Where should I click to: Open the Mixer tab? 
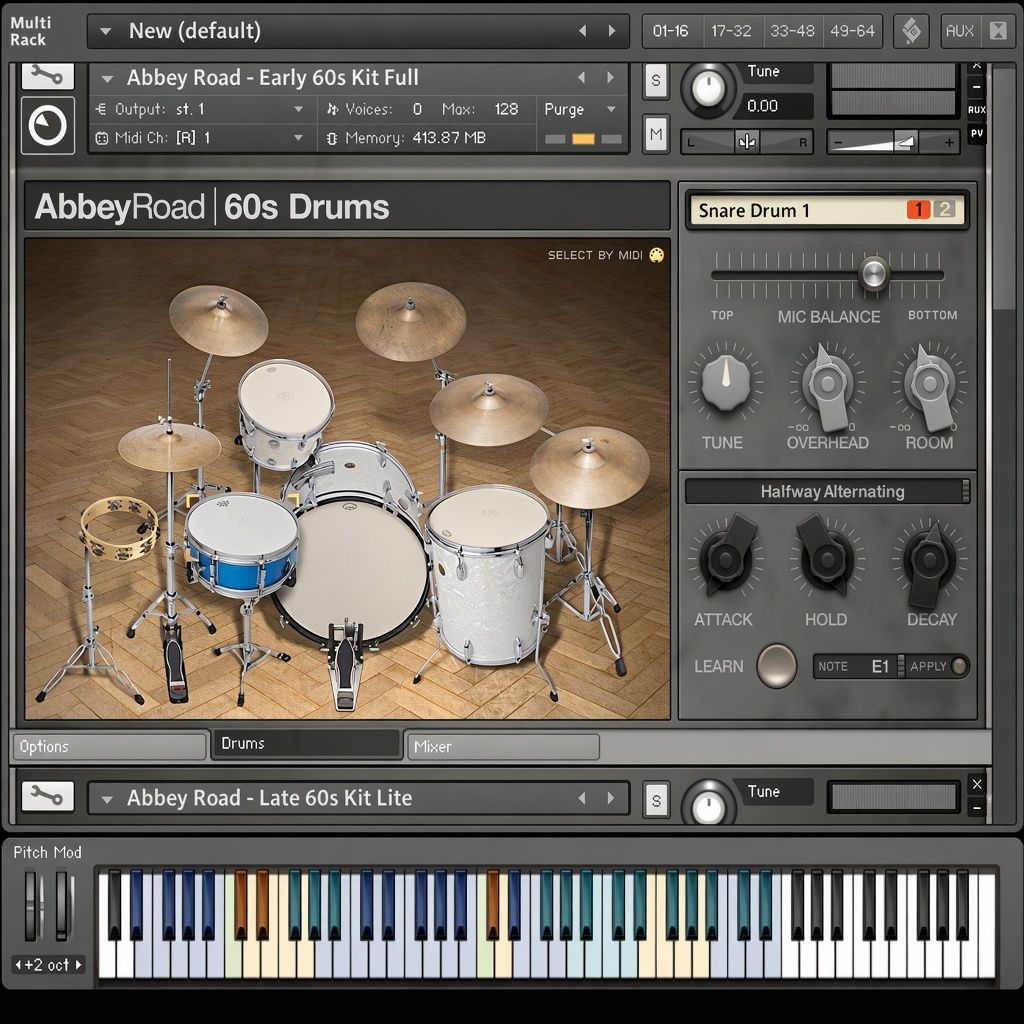click(502, 746)
